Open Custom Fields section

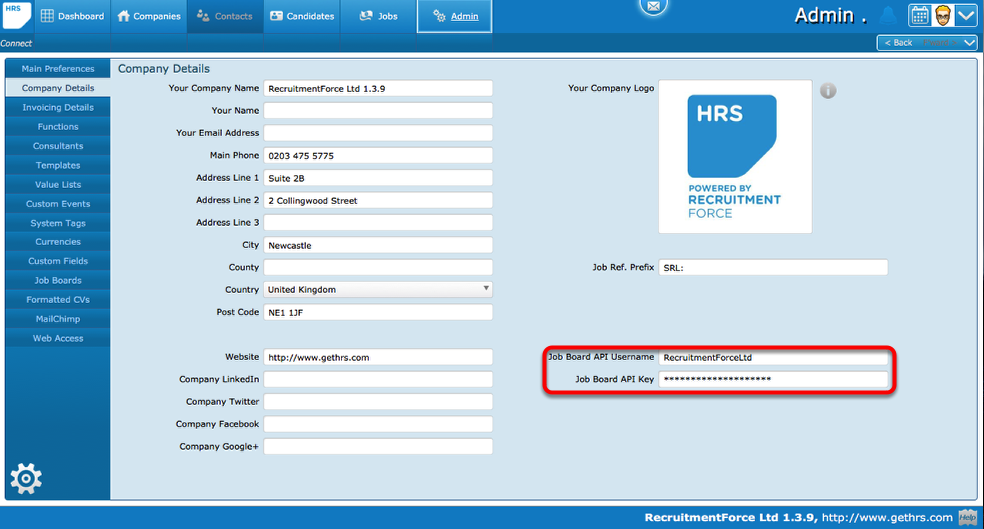(x=58, y=261)
